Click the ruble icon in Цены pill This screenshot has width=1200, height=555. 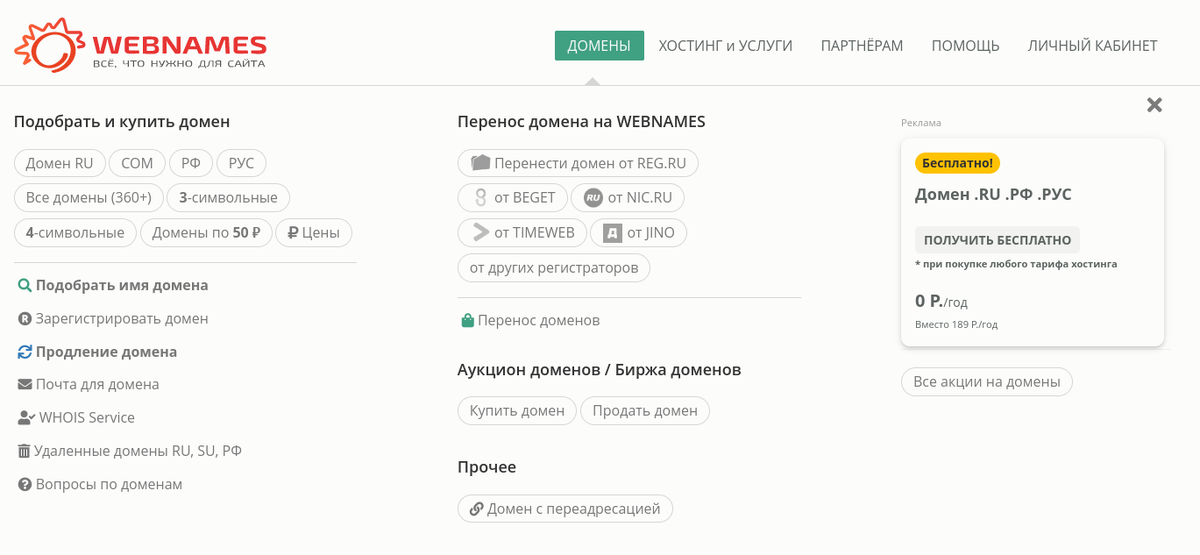(293, 233)
